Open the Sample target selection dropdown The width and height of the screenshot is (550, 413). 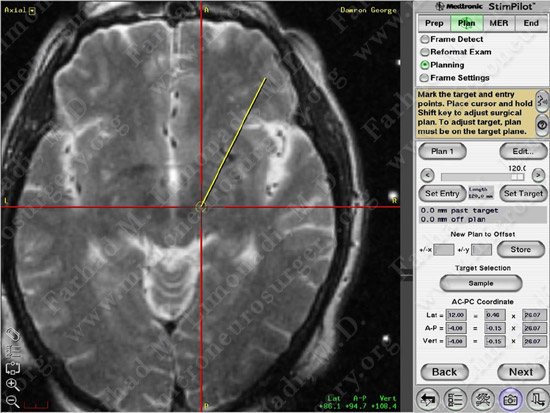click(x=481, y=283)
